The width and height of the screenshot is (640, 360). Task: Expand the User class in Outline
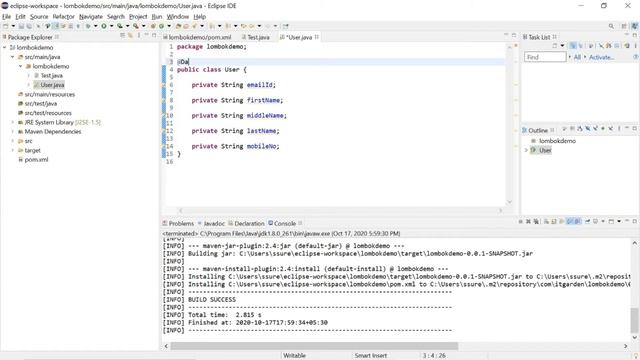click(526, 150)
